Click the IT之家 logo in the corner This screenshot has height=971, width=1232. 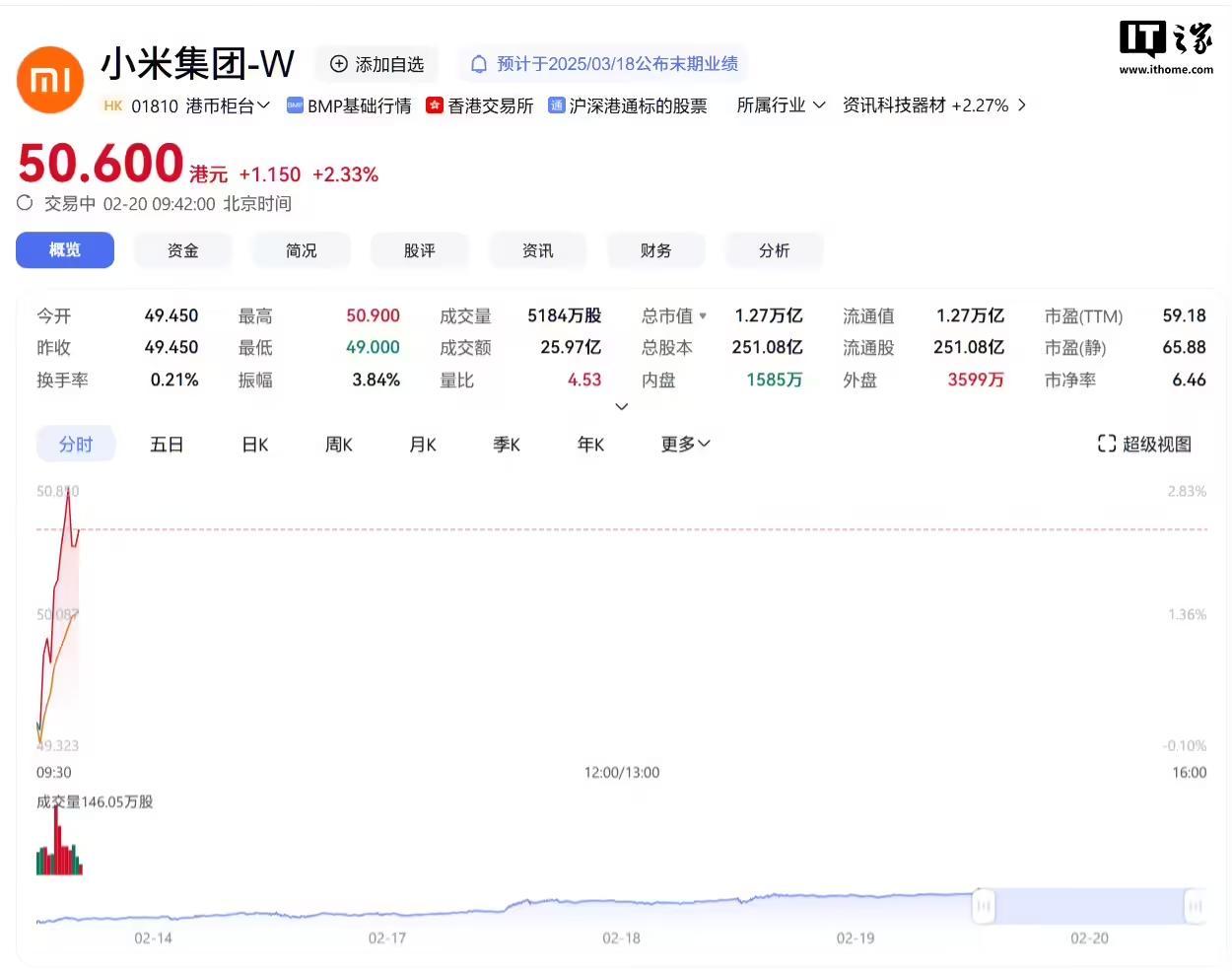1164,39
